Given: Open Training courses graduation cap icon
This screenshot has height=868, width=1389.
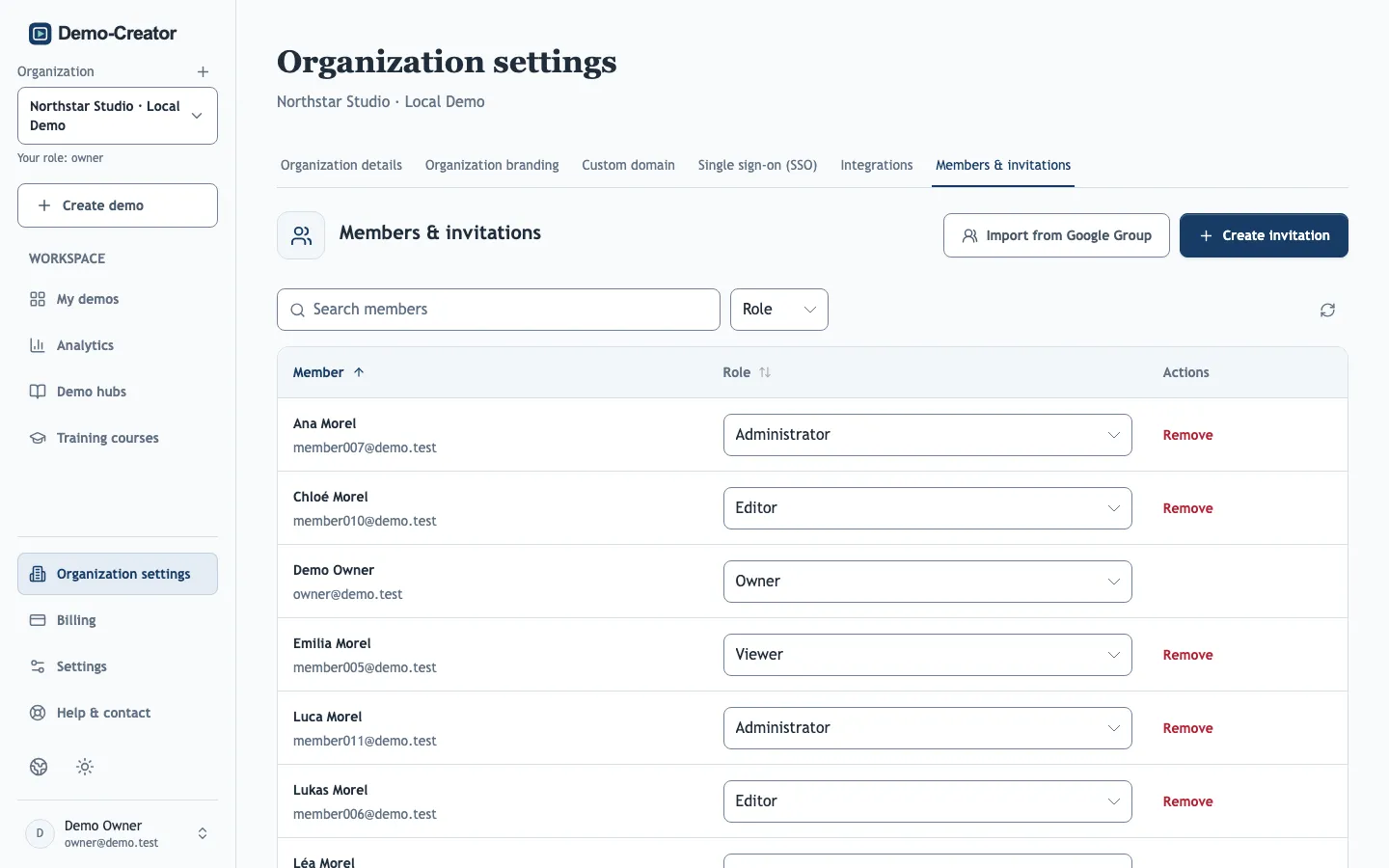Looking at the screenshot, I should (38, 438).
